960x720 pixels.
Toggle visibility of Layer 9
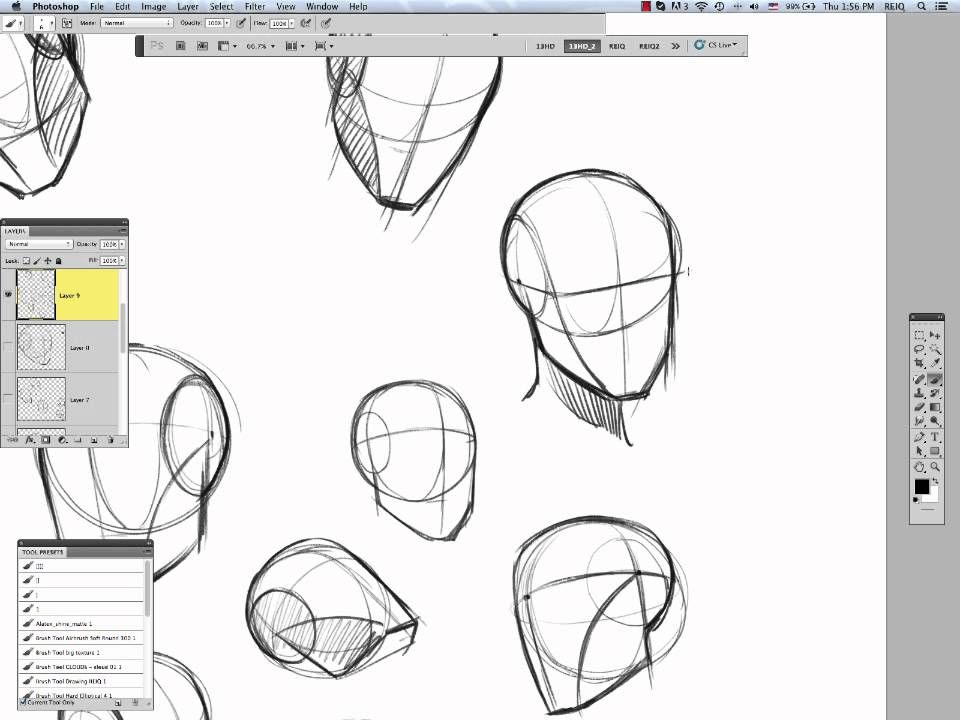coord(8,294)
